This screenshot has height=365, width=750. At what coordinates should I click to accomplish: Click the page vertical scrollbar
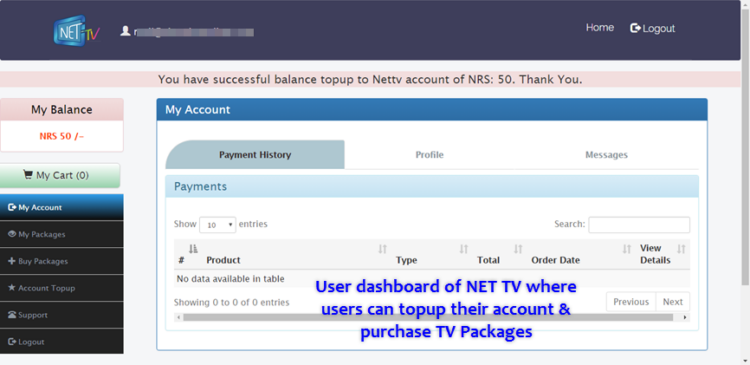[x=745, y=146]
